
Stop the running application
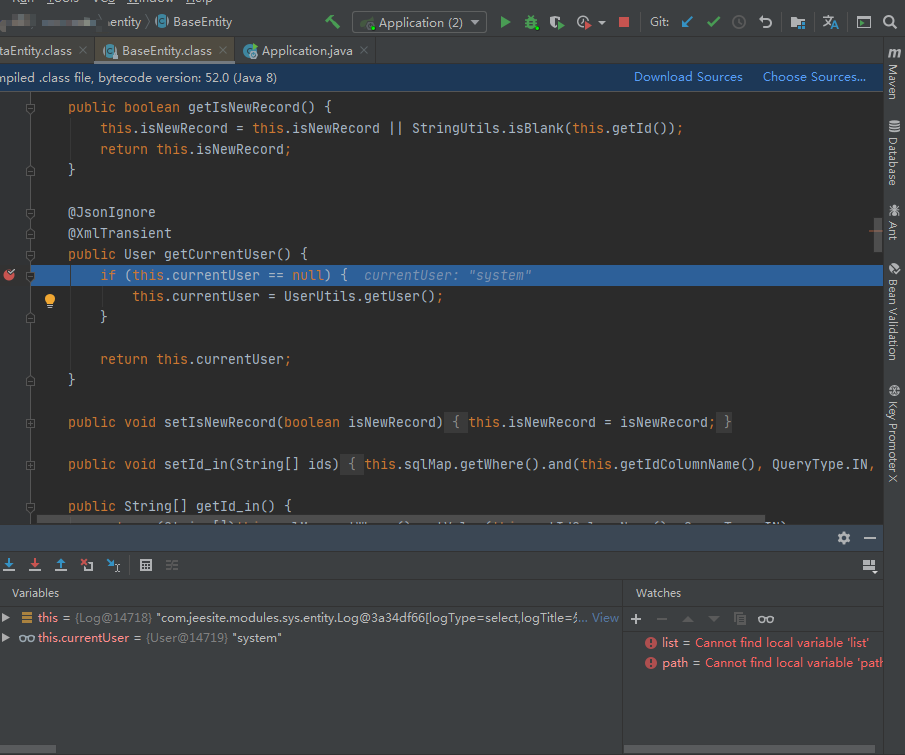[x=624, y=22]
